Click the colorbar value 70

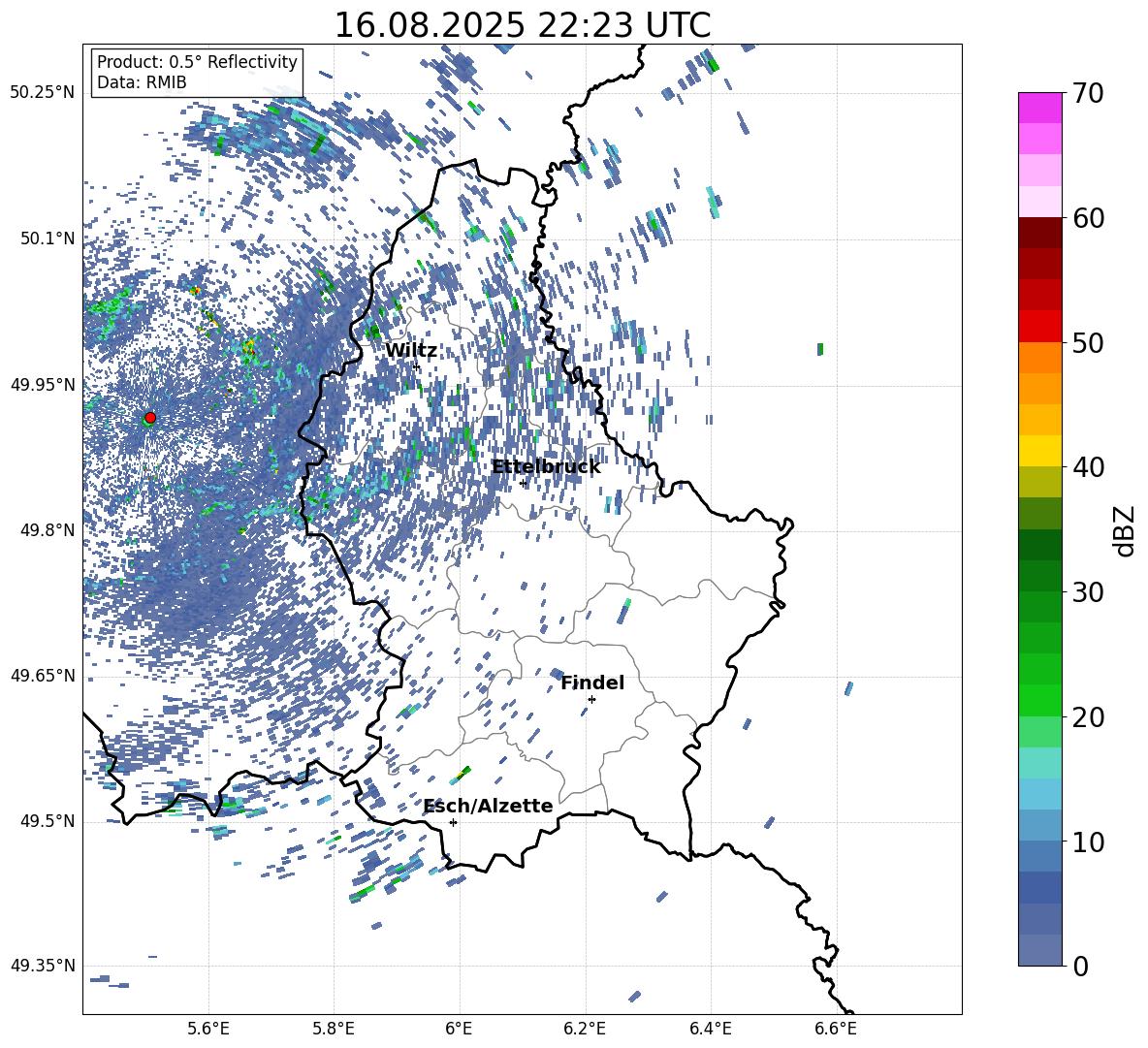[x=1087, y=93]
